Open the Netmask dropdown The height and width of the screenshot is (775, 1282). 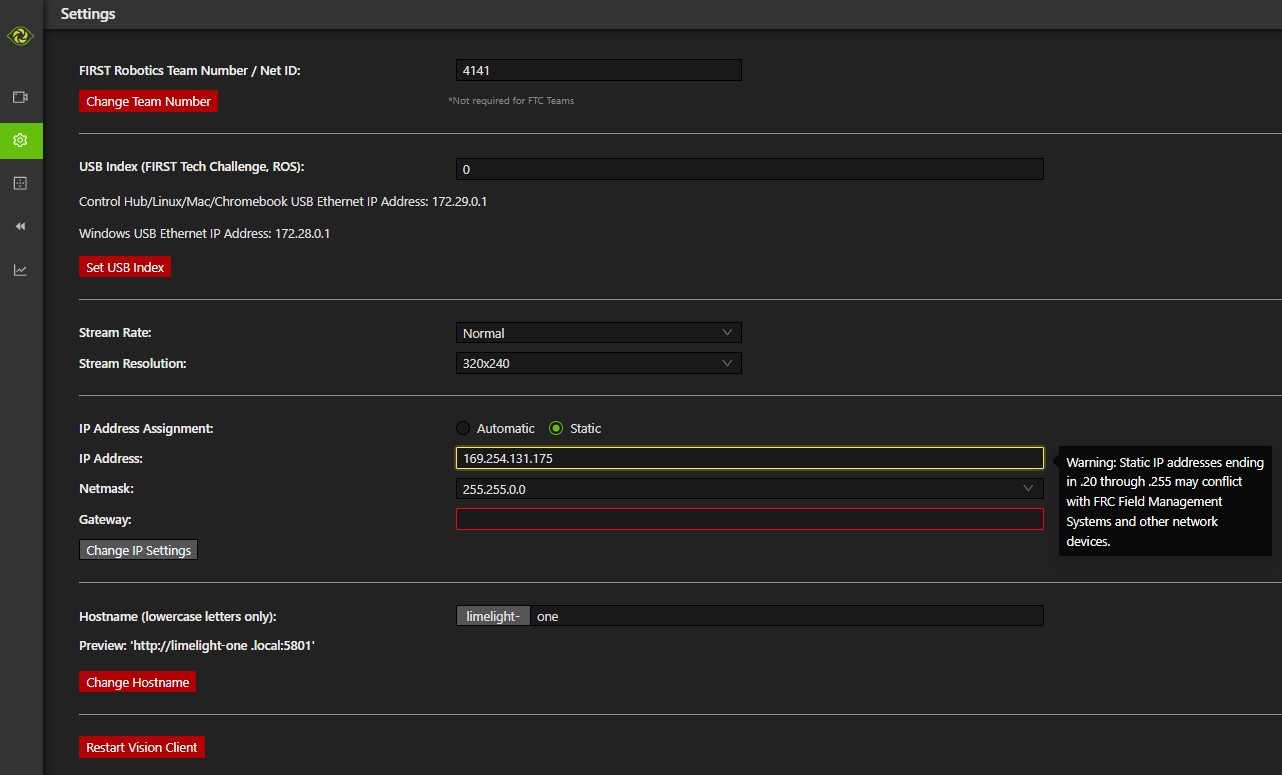[750, 489]
